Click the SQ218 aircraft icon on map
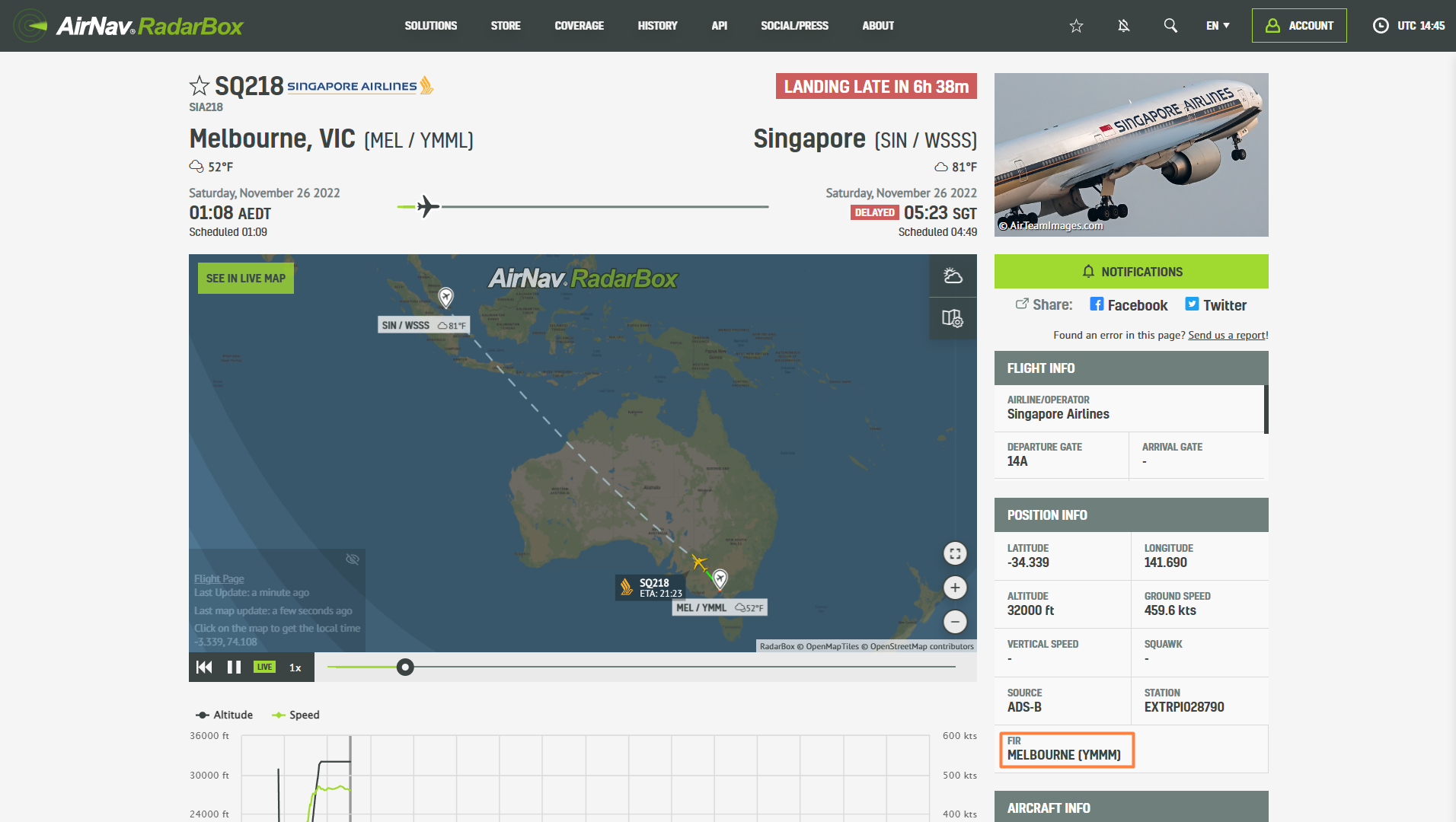Viewport: 1456px width, 822px height. 699,562
